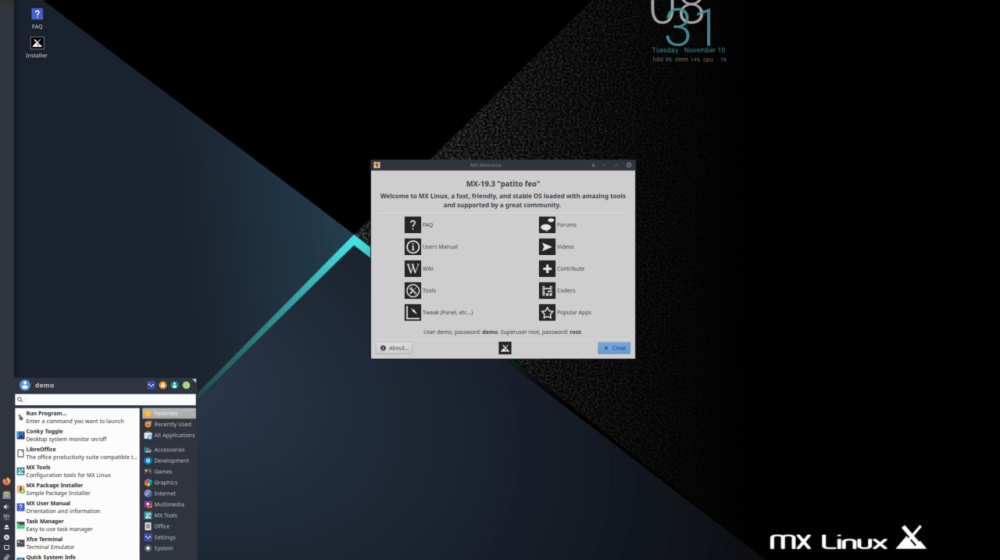Open the FAQ desktop shortcut
Screen dimensions: 1000x560
click(37, 18)
